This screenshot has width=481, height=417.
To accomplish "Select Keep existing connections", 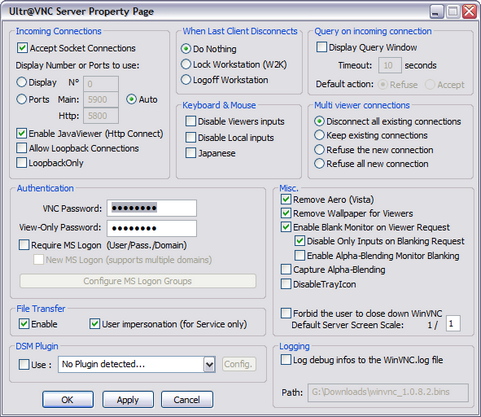I will pyautogui.click(x=319, y=135).
